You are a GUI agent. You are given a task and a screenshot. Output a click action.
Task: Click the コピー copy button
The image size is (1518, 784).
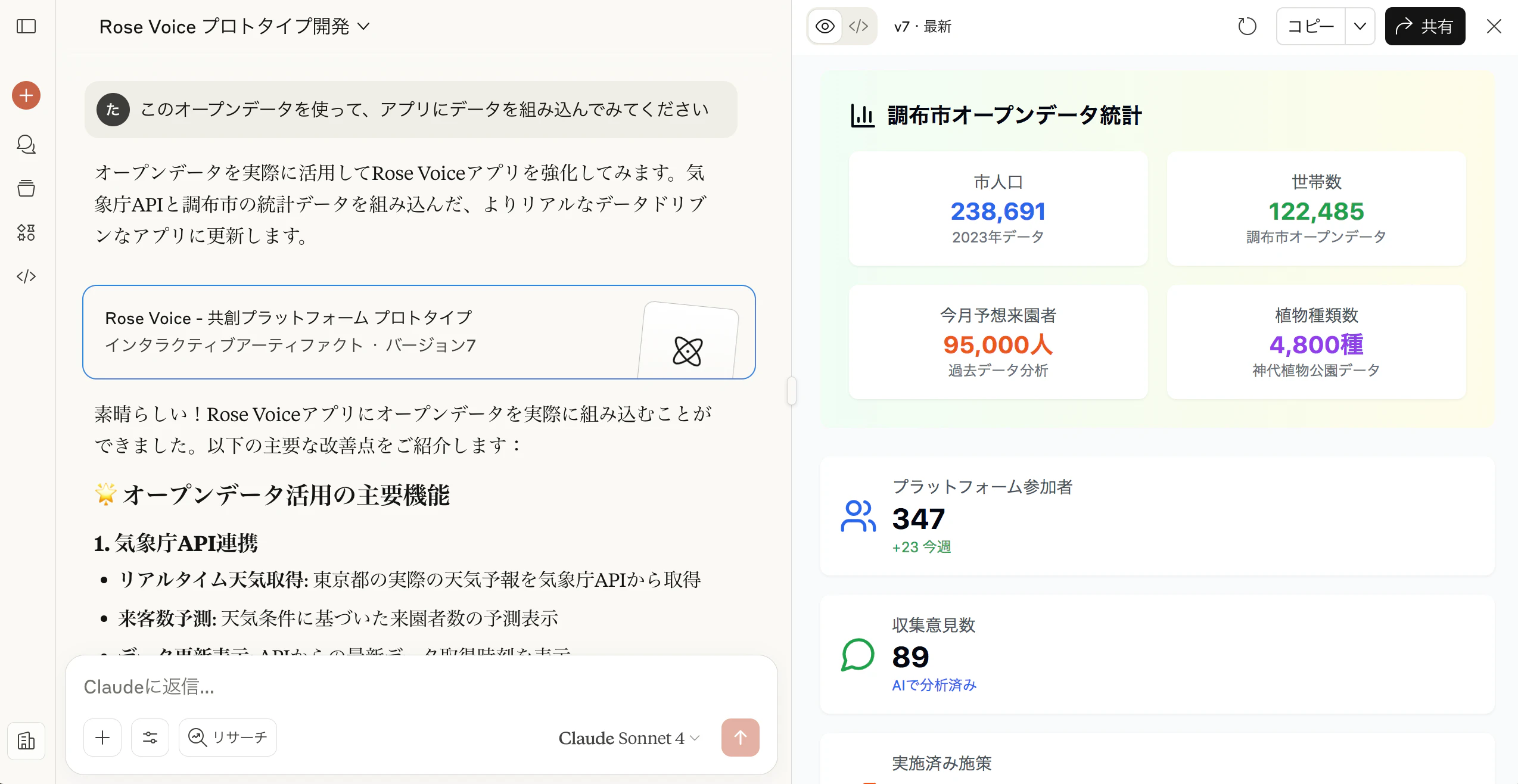click(x=1311, y=26)
